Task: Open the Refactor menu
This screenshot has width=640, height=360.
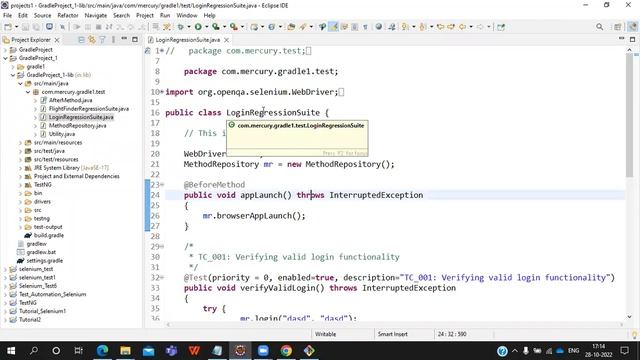Action: click(68, 16)
